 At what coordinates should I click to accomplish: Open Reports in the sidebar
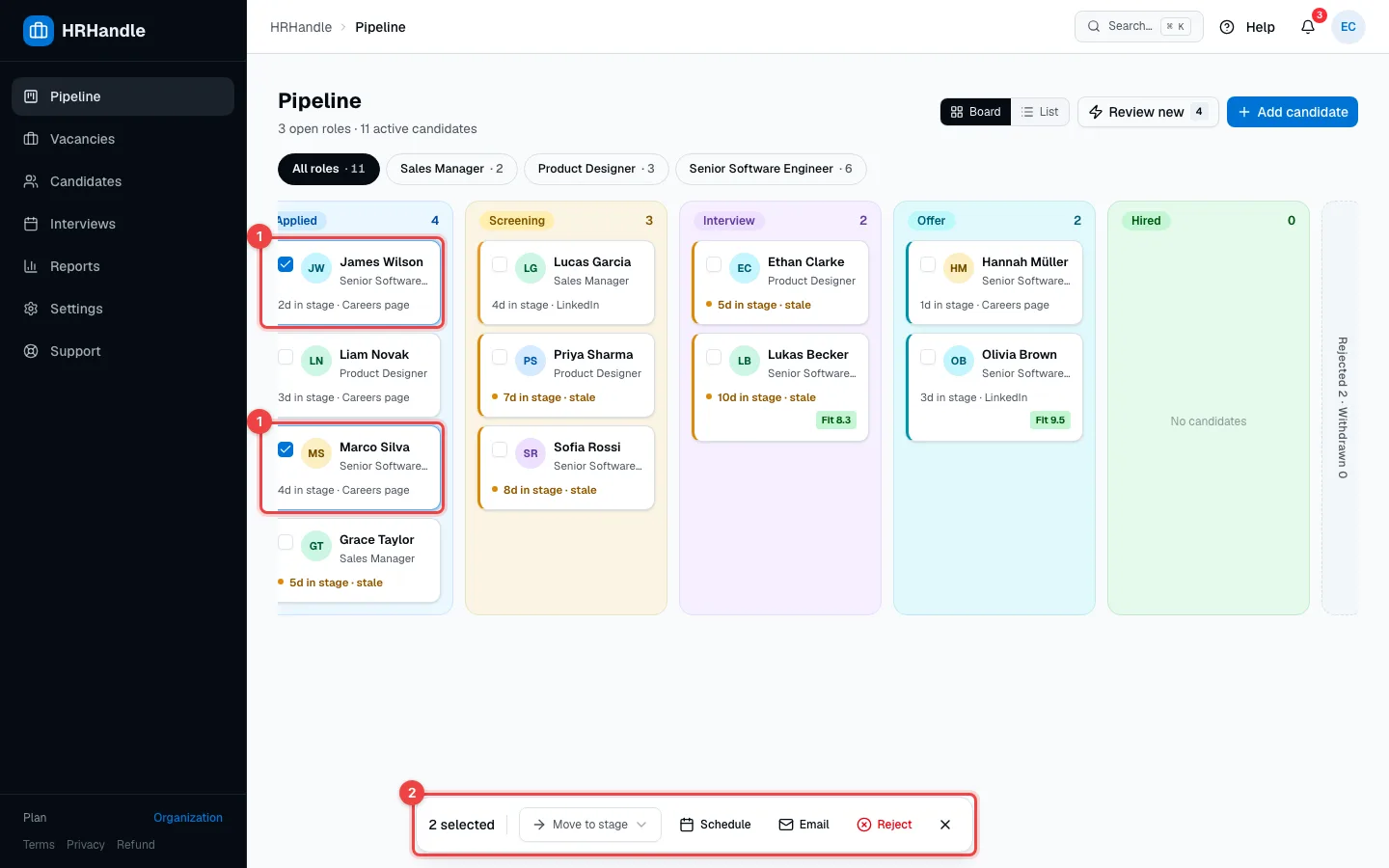(x=123, y=266)
